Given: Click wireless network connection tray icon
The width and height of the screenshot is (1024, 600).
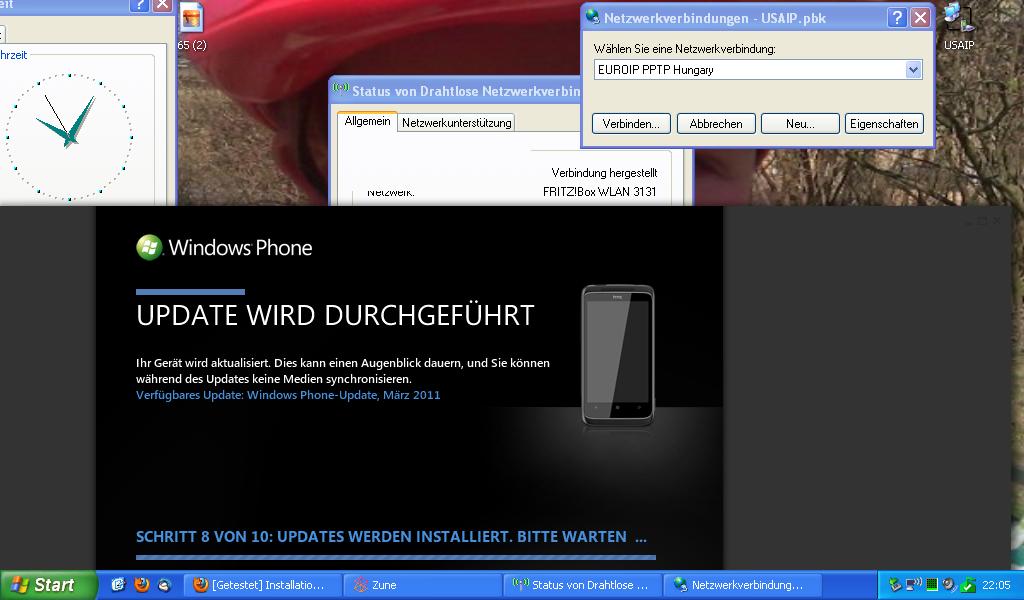Looking at the screenshot, I should (x=914, y=585).
